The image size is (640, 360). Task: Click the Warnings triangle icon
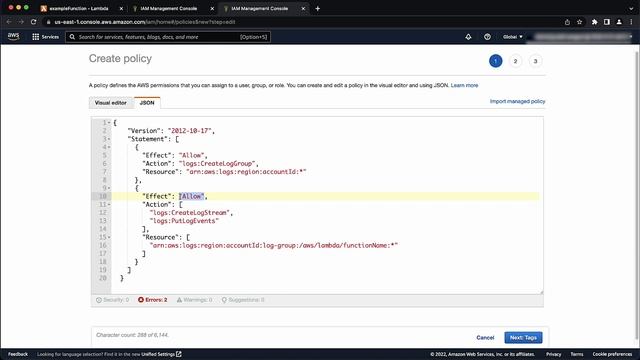point(179,300)
